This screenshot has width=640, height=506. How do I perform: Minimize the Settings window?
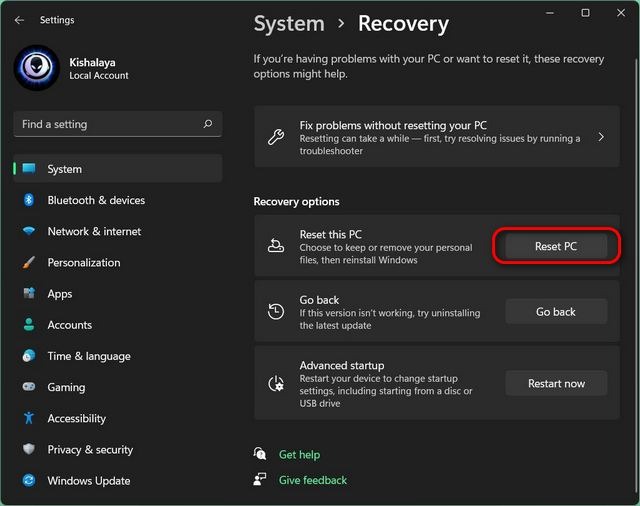[550, 13]
